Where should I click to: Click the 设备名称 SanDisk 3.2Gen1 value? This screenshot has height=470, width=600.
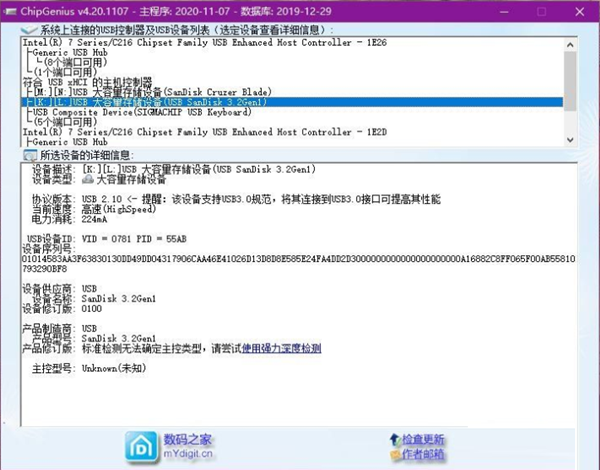(119, 299)
